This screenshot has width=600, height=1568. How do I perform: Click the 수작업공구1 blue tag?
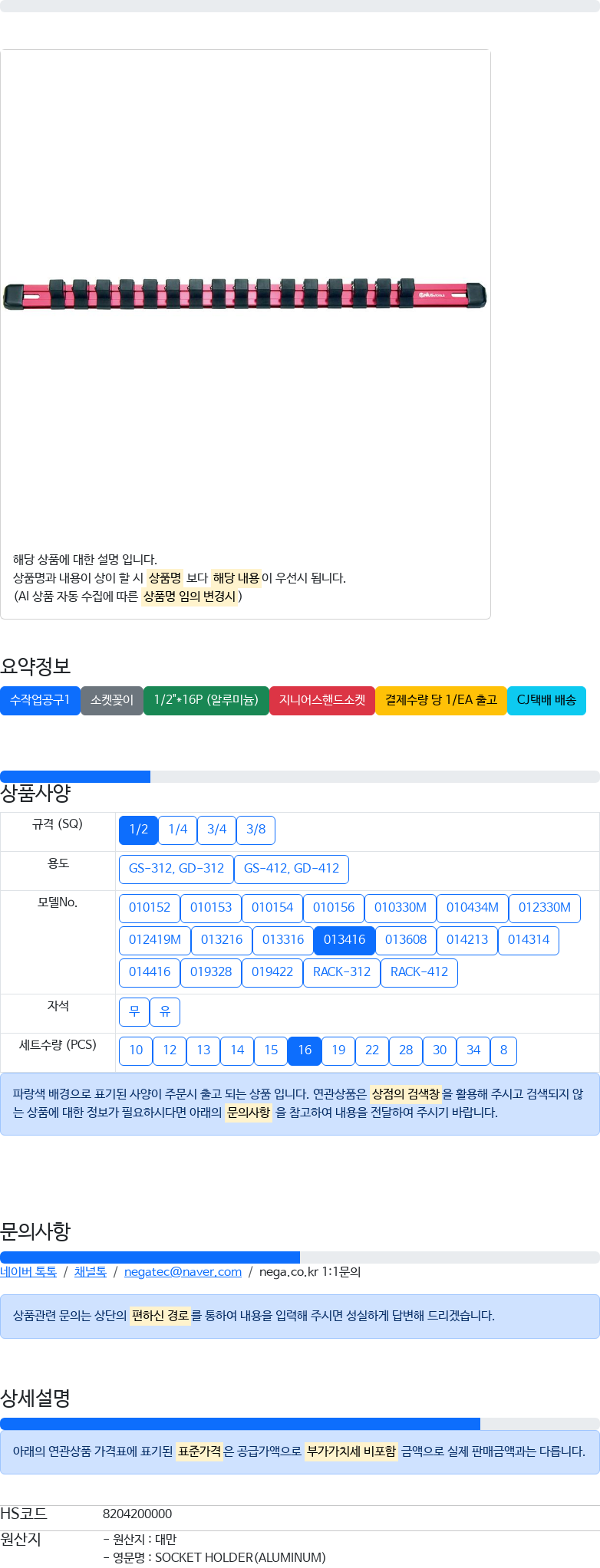[40, 700]
